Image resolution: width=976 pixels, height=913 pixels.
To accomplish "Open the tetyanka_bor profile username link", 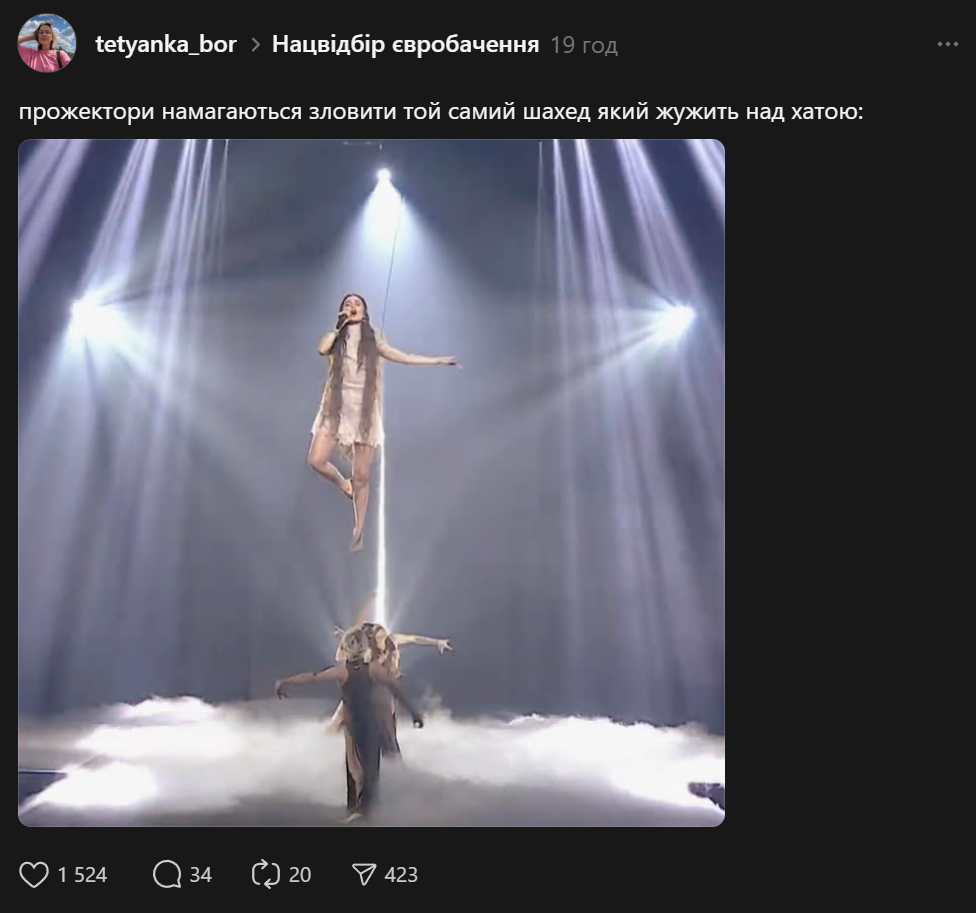I will (x=166, y=44).
